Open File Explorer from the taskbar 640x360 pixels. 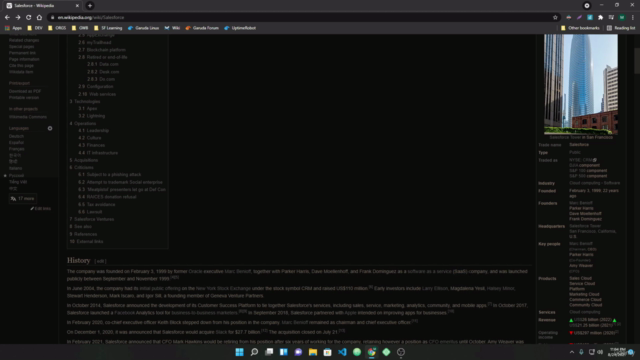point(313,352)
